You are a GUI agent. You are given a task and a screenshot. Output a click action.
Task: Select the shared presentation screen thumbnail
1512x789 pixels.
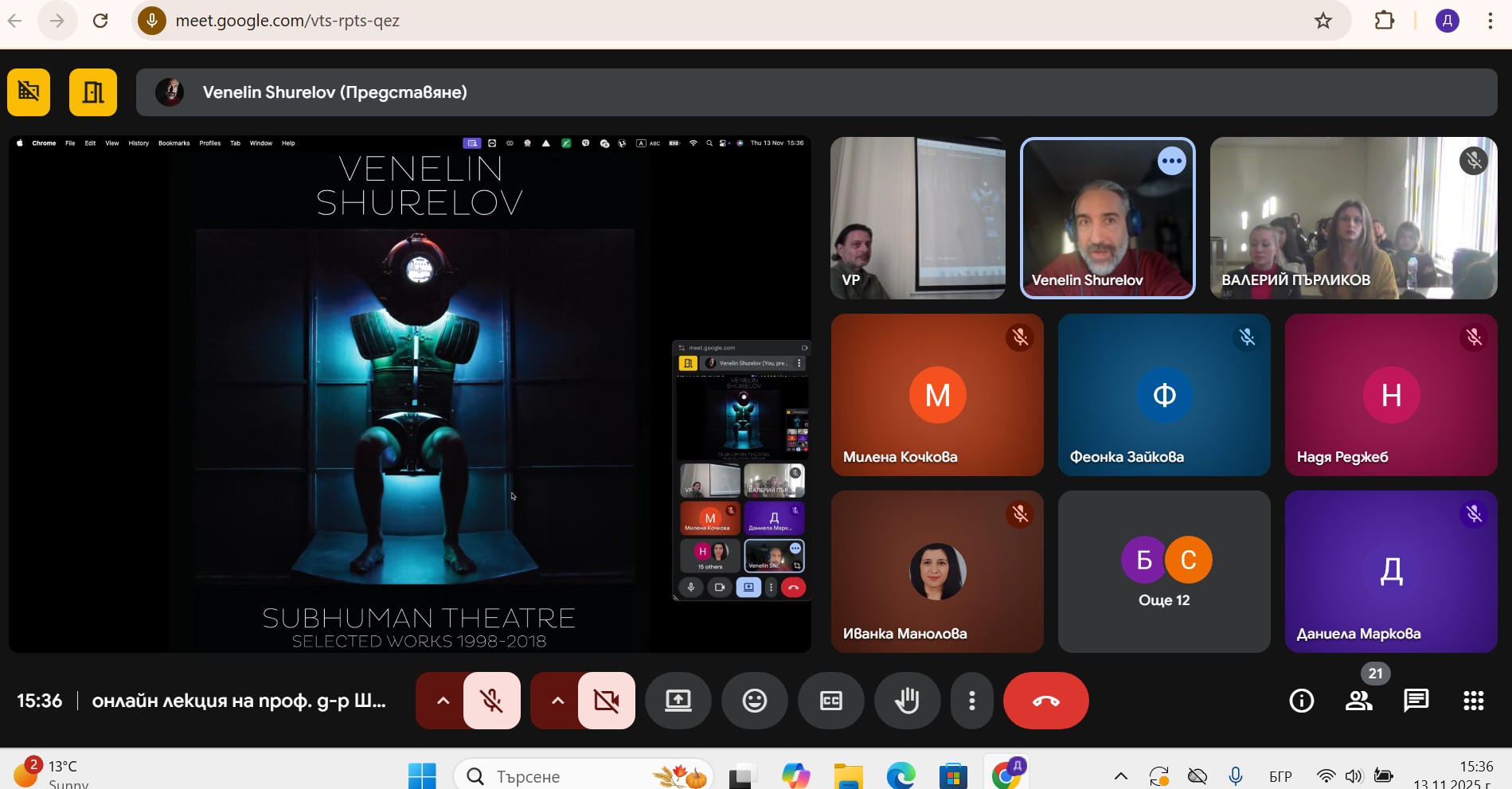point(410,395)
